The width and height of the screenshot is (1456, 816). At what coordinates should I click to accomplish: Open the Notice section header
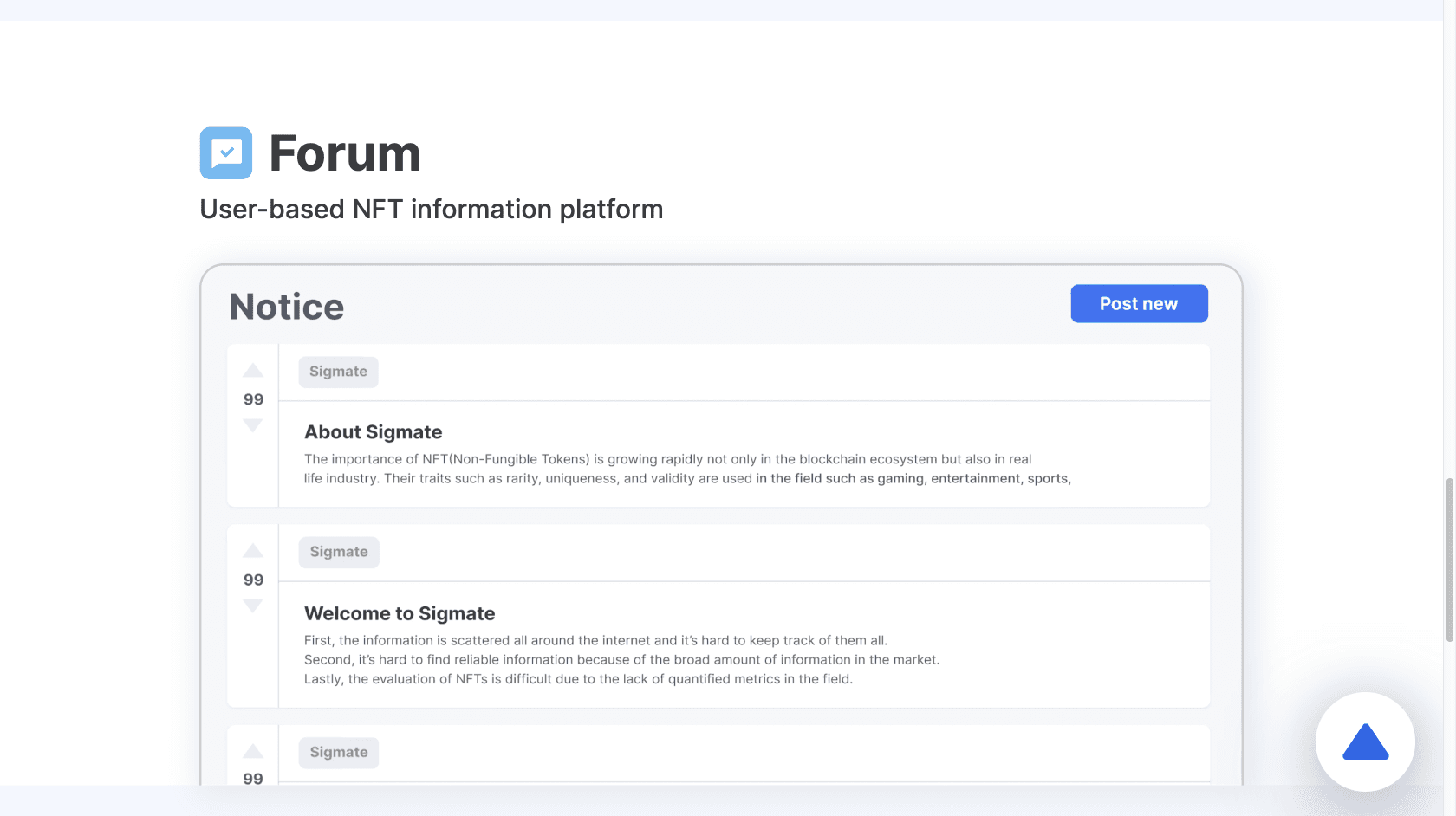pos(286,306)
